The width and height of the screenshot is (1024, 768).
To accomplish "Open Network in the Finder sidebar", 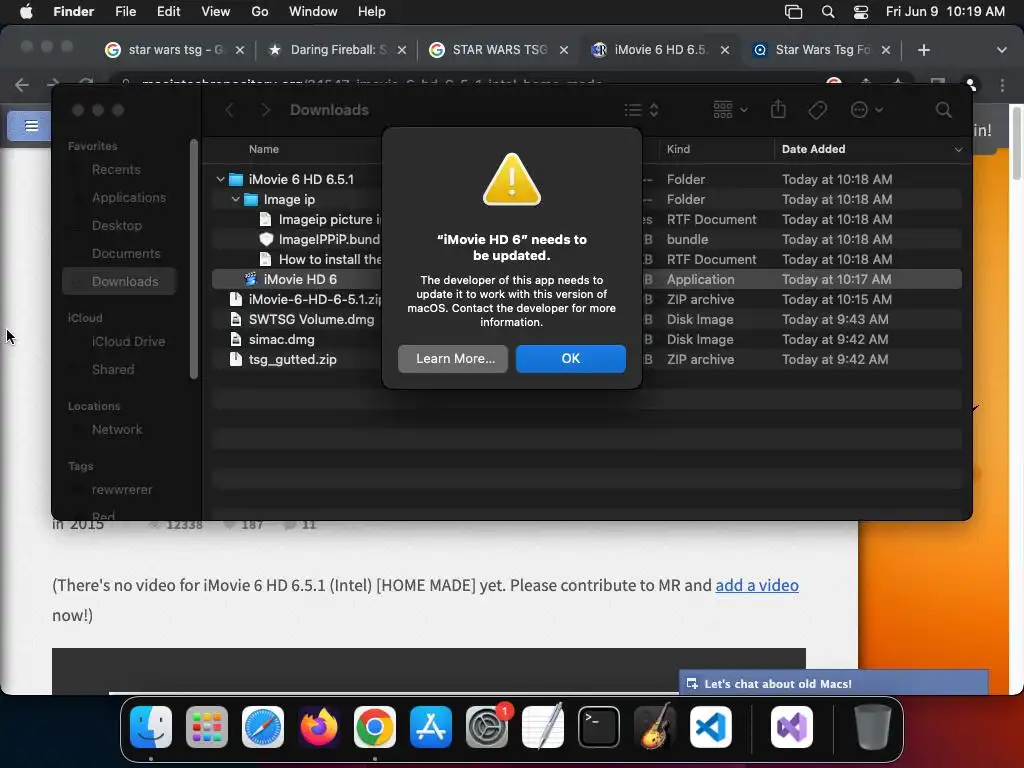I will 116,430.
